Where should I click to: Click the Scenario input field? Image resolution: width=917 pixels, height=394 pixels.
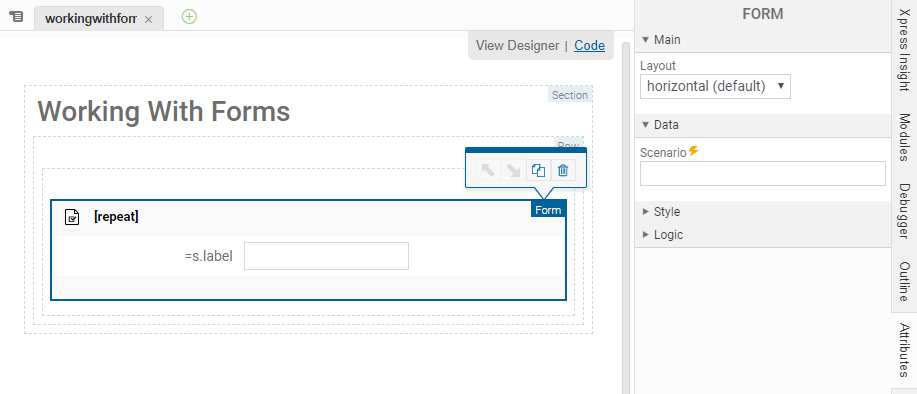[x=763, y=174]
